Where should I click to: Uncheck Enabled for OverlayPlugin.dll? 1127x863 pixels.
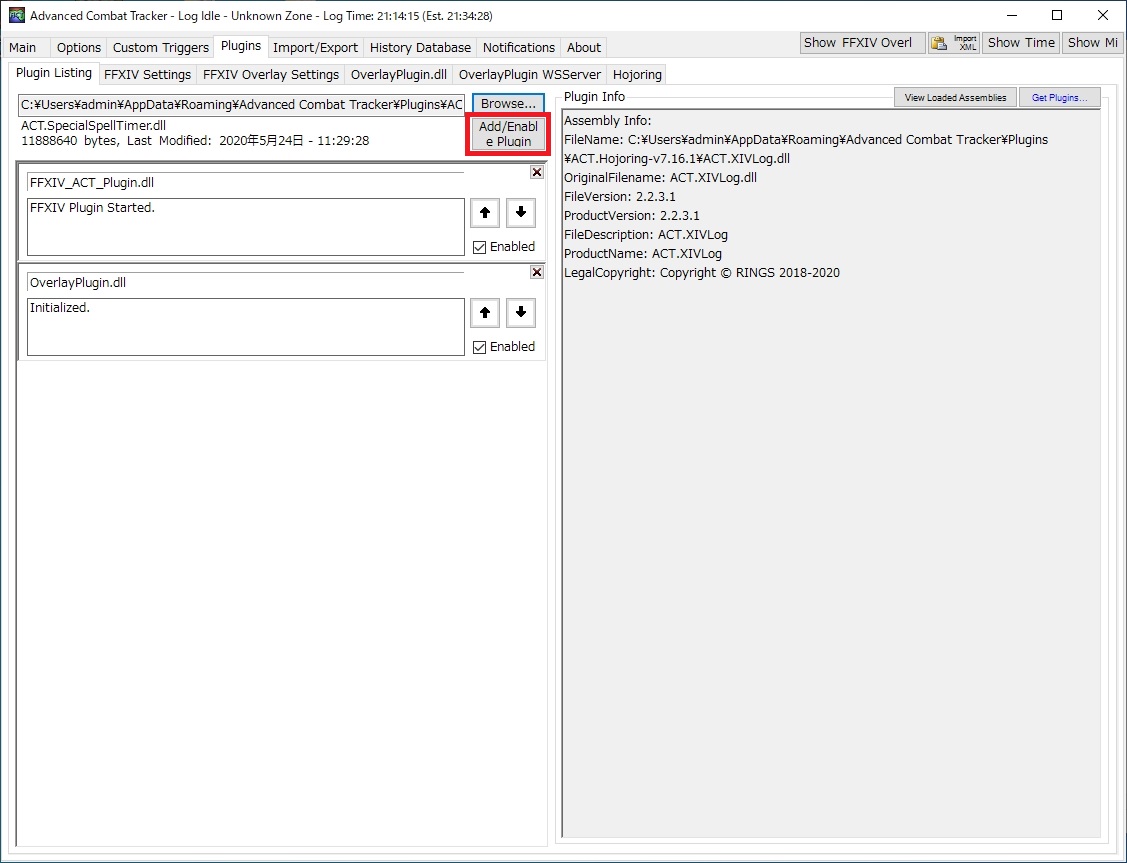504,347
